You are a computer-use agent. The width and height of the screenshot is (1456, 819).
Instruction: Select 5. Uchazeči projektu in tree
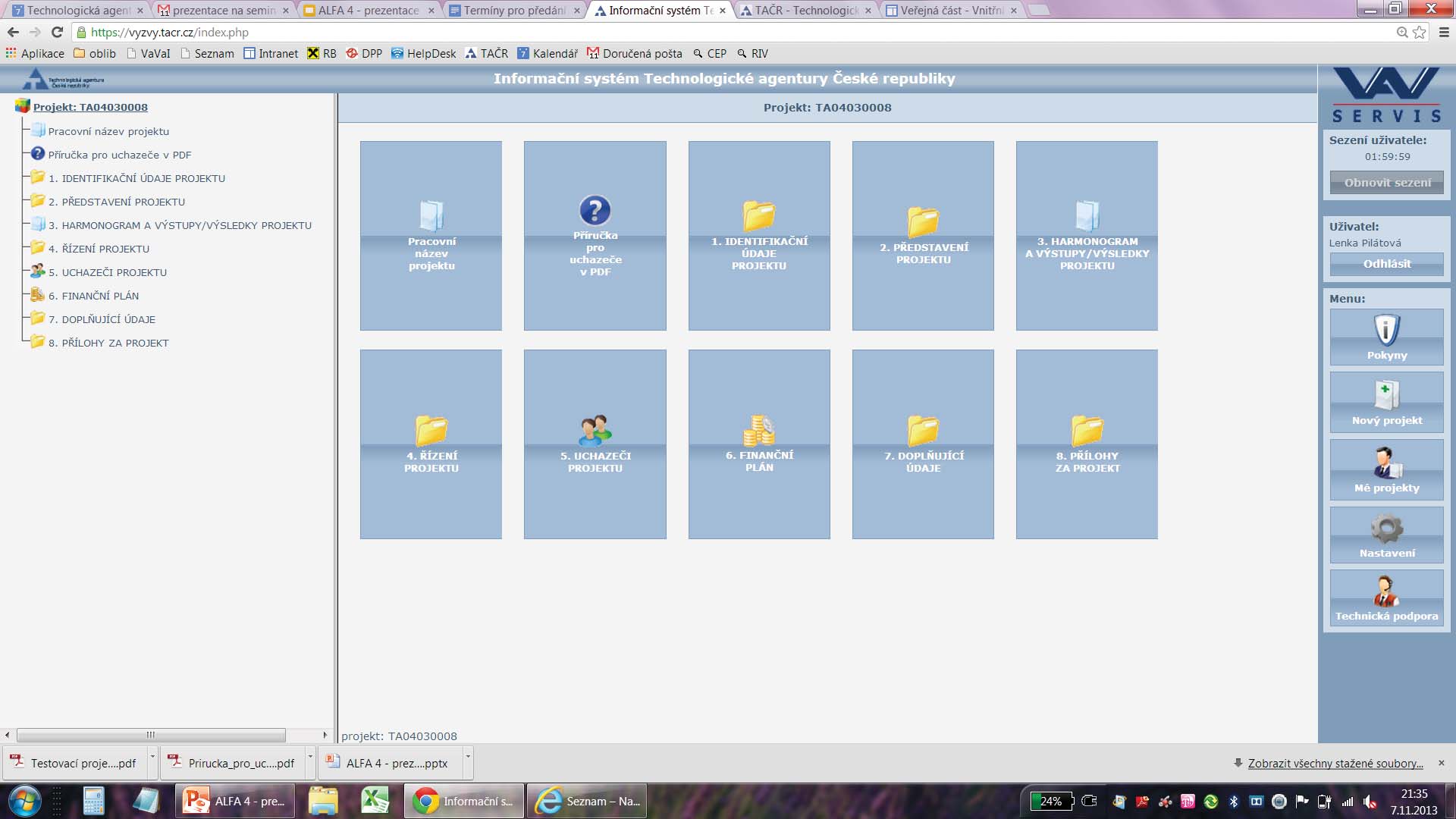[107, 272]
